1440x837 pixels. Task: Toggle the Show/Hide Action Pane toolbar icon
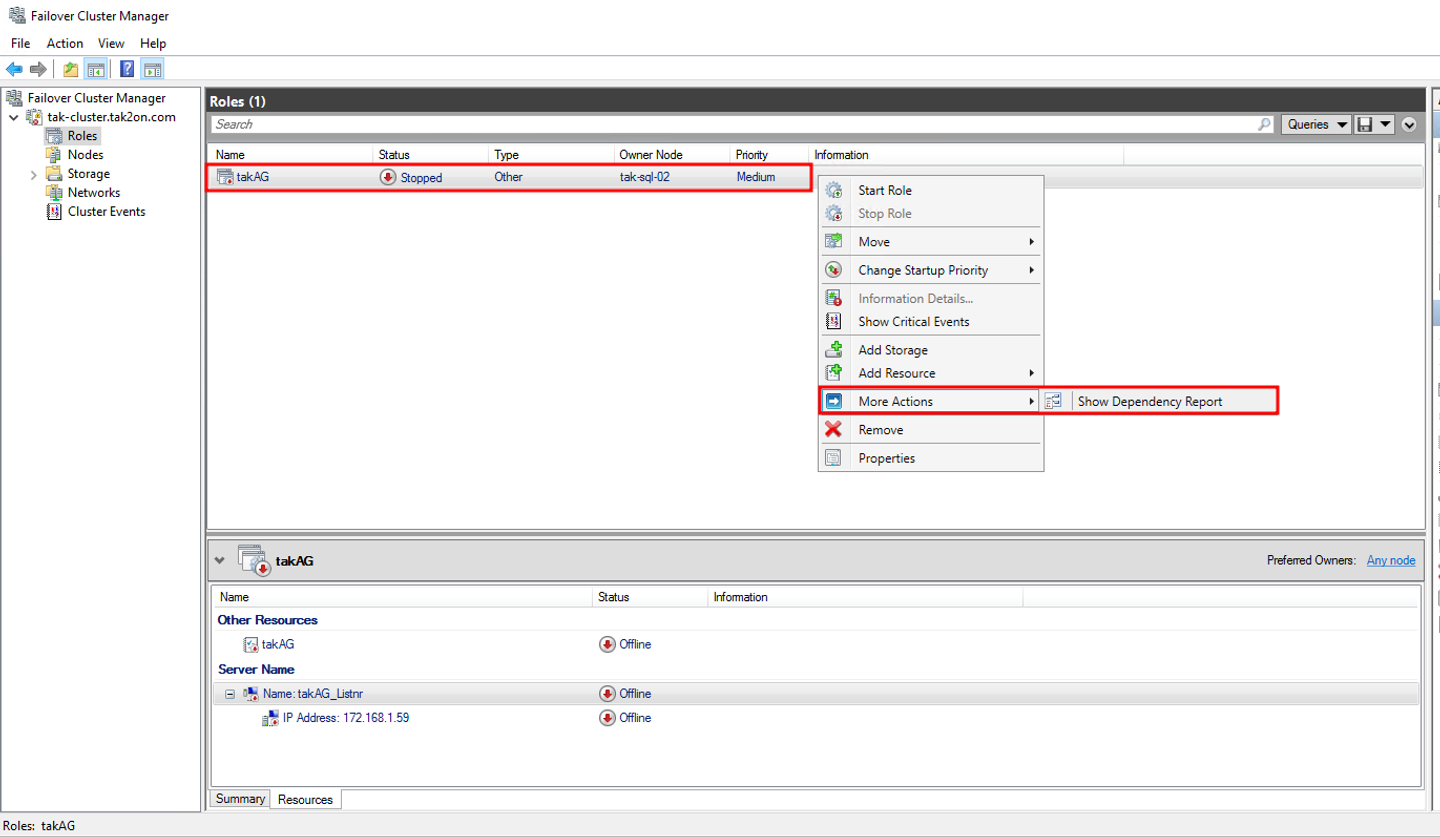pyautogui.click(x=152, y=69)
